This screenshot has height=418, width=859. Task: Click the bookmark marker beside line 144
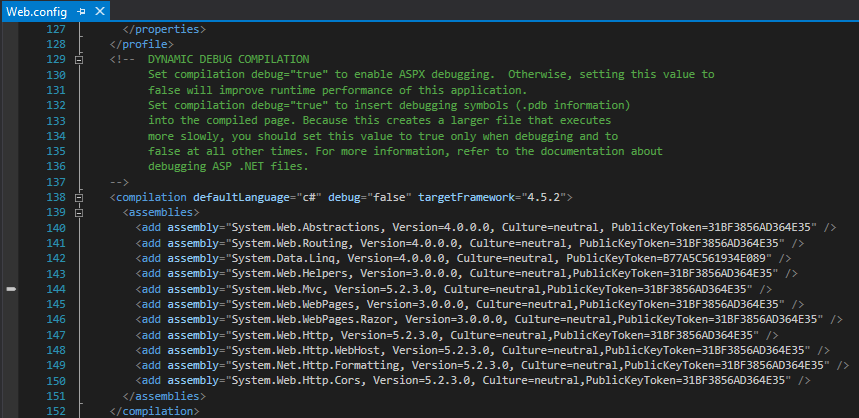point(11,289)
